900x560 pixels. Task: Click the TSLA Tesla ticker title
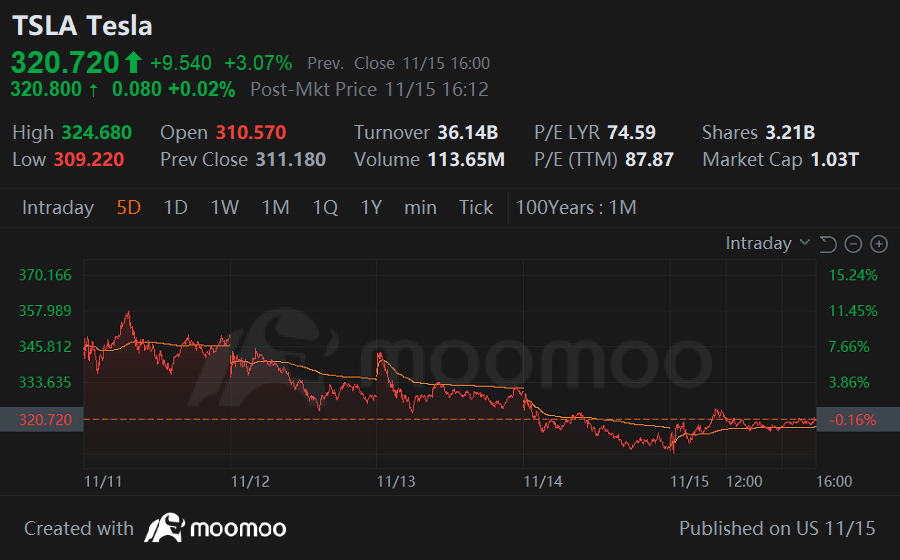[82, 26]
